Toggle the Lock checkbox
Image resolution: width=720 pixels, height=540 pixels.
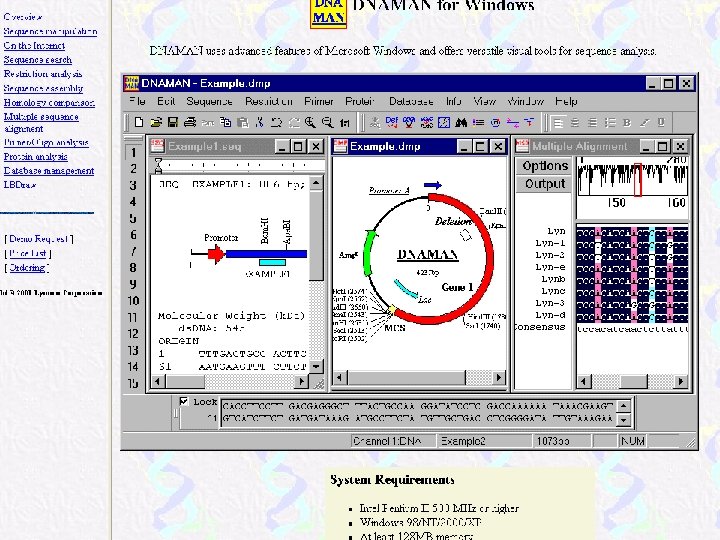coord(183,401)
